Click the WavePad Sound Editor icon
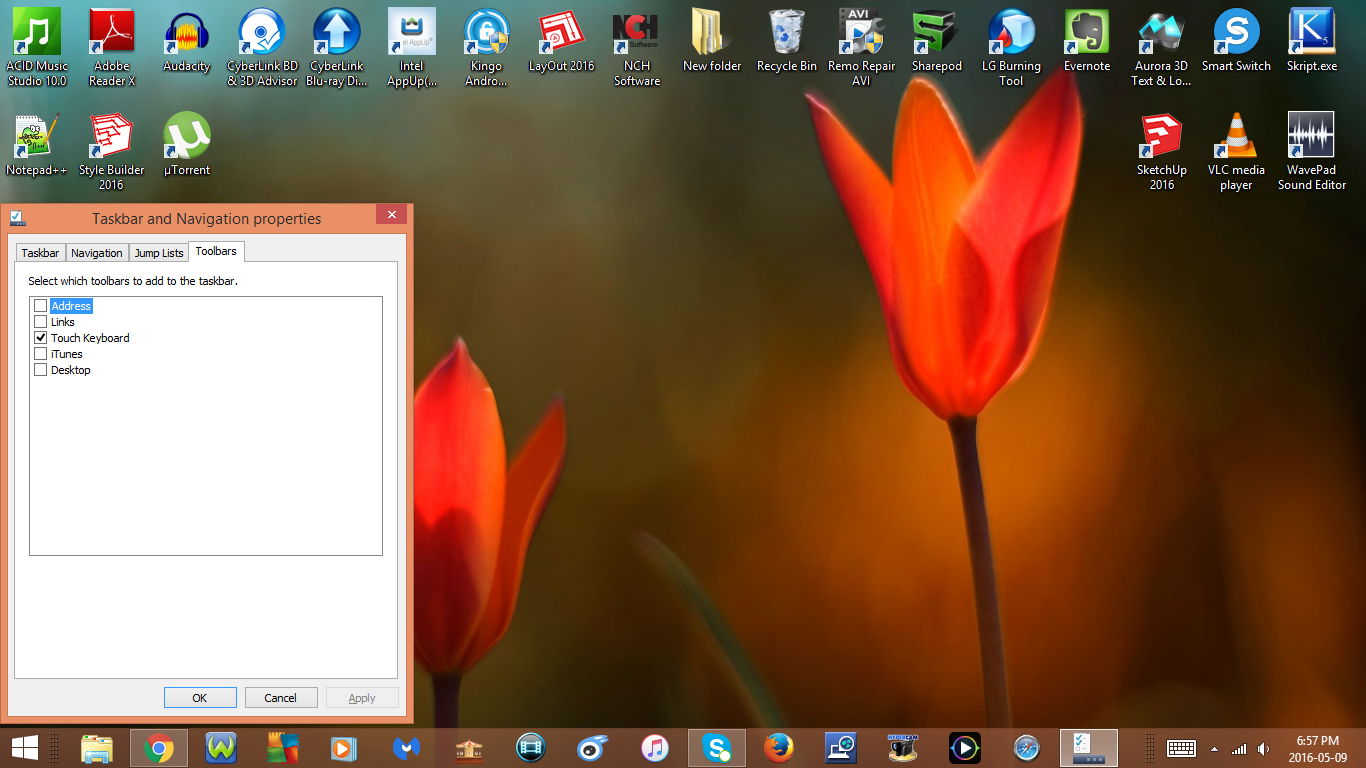Screen dimensions: 1366x768 pyautogui.click(x=1312, y=150)
